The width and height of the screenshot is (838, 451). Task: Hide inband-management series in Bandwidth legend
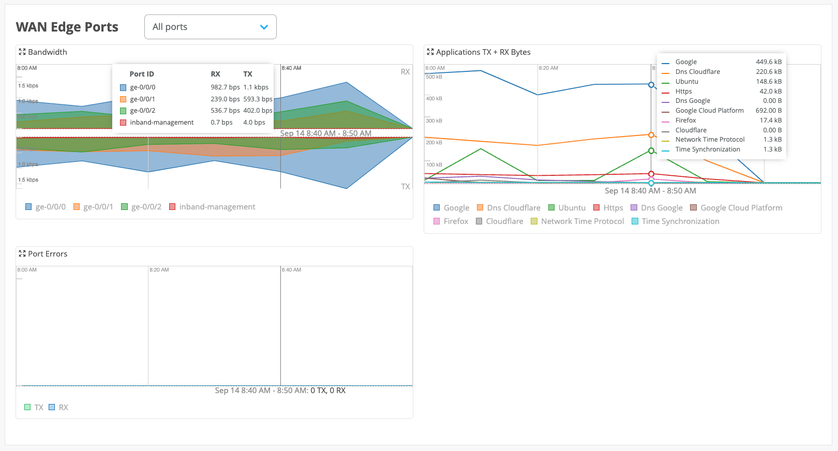click(x=212, y=207)
